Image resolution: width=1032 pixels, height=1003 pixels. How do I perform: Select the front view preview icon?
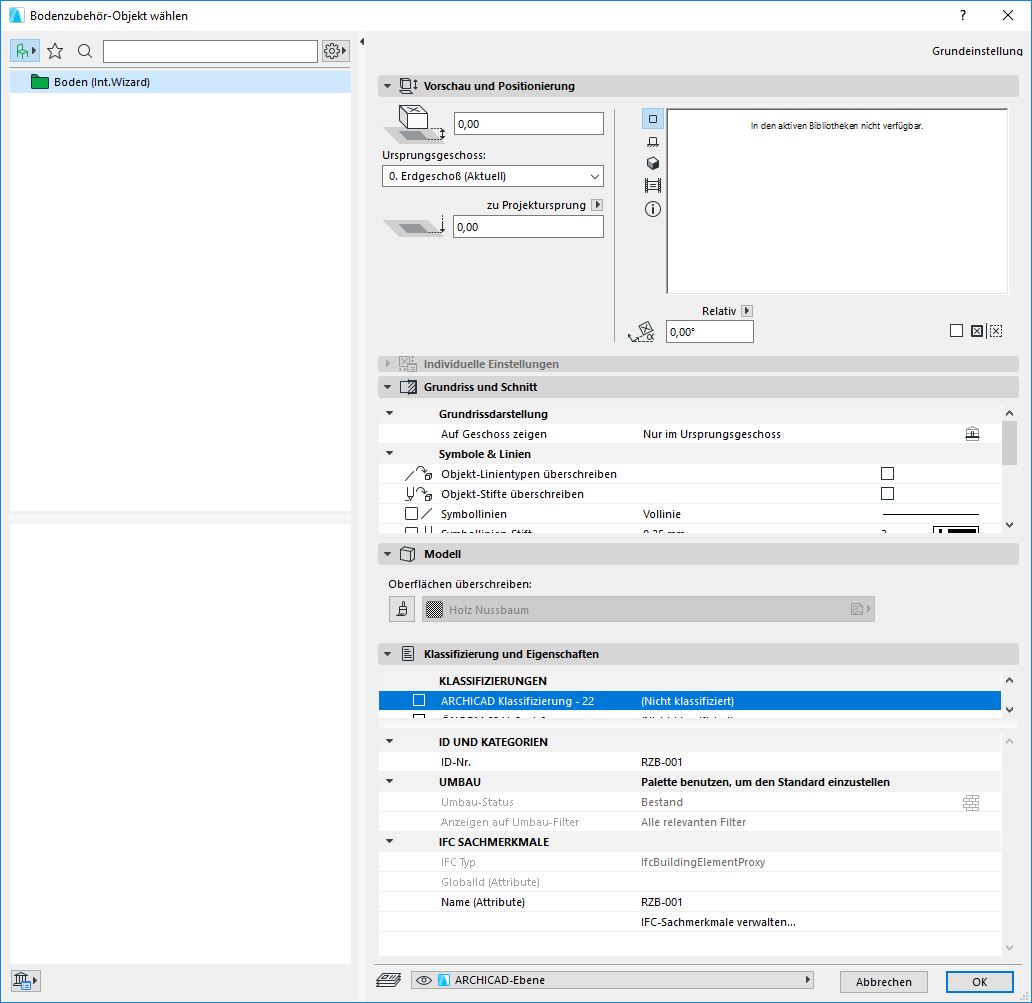652,141
